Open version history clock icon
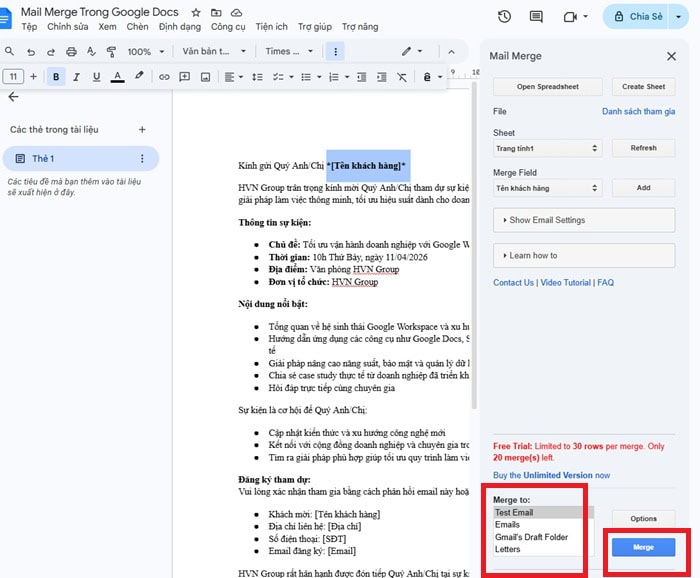This screenshot has height=578, width=700. click(504, 17)
